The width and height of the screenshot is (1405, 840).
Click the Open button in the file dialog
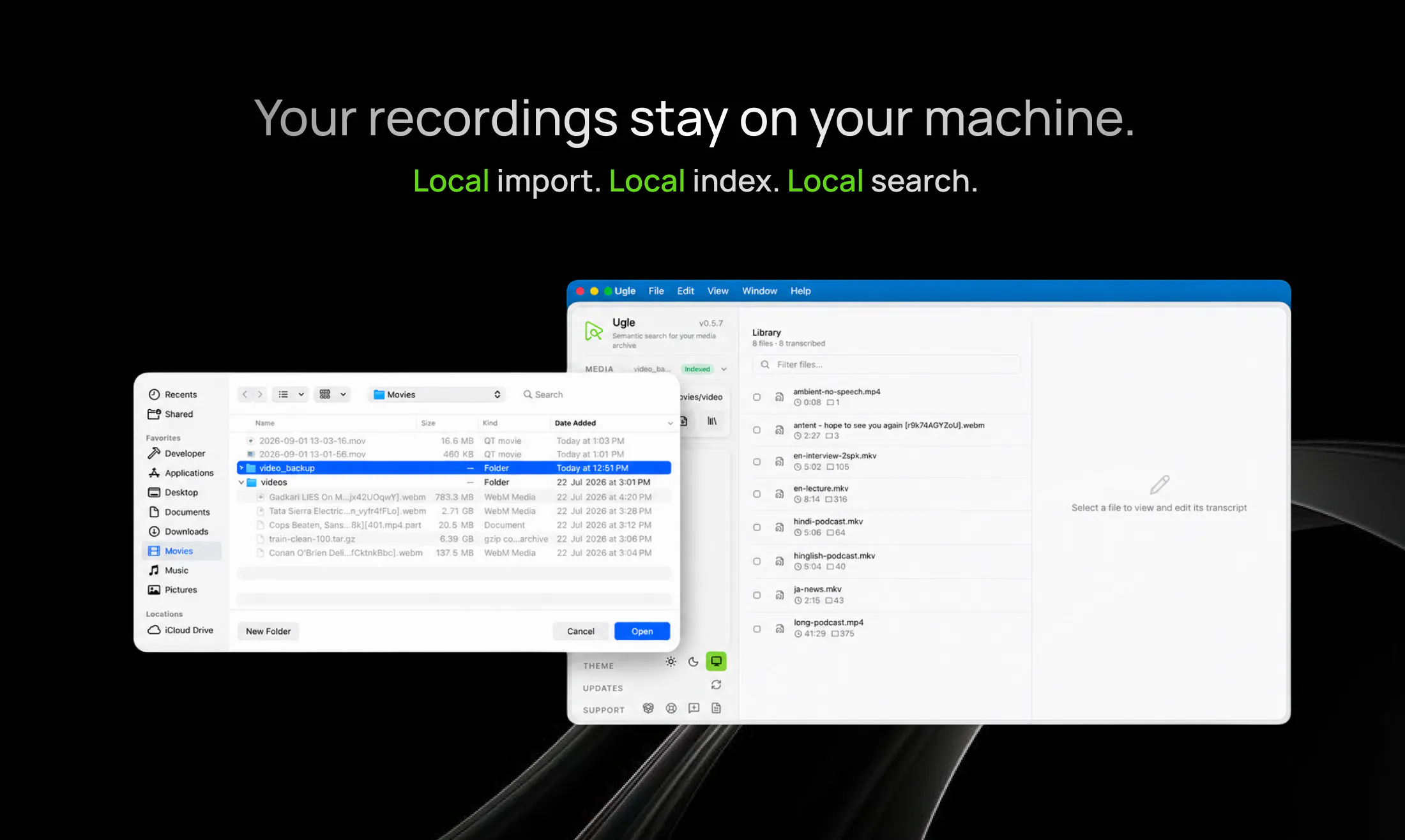tap(642, 631)
